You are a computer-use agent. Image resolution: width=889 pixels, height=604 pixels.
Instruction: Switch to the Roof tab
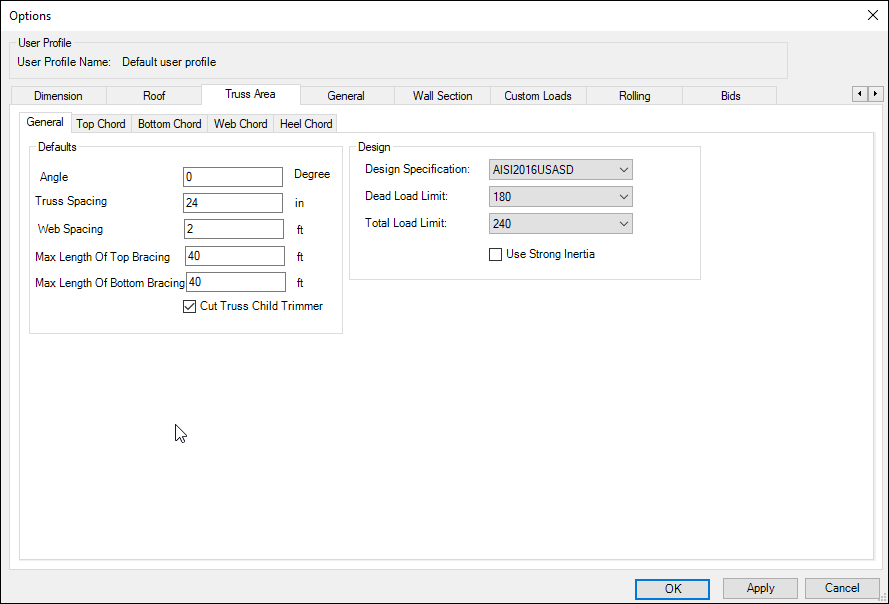click(x=154, y=96)
